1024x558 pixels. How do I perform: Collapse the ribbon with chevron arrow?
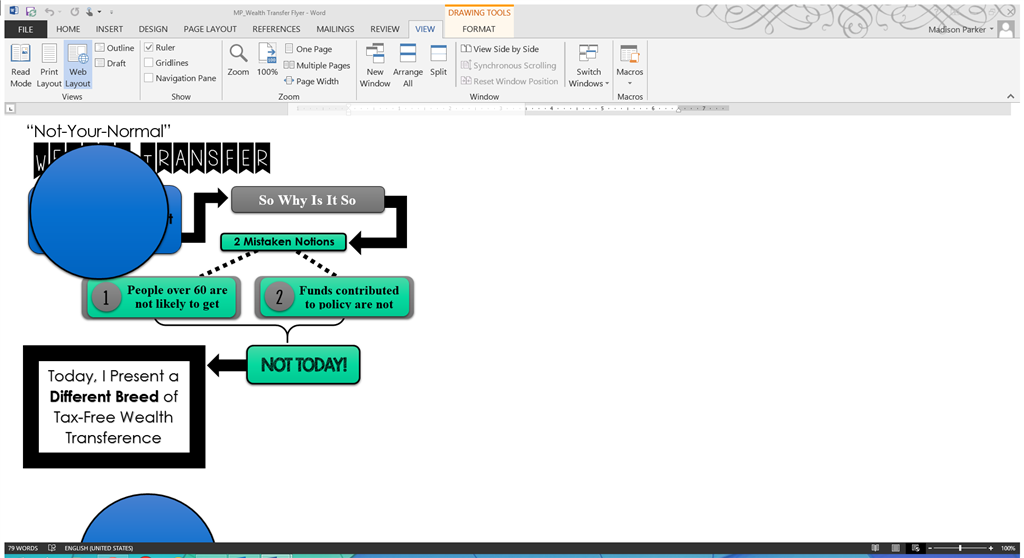pyautogui.click(x=1010, y=96)
